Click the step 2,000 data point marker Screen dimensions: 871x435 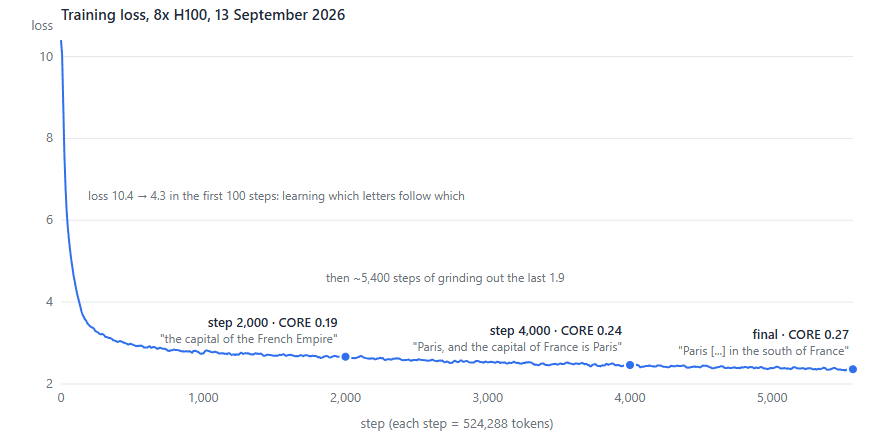click(345, 357)
